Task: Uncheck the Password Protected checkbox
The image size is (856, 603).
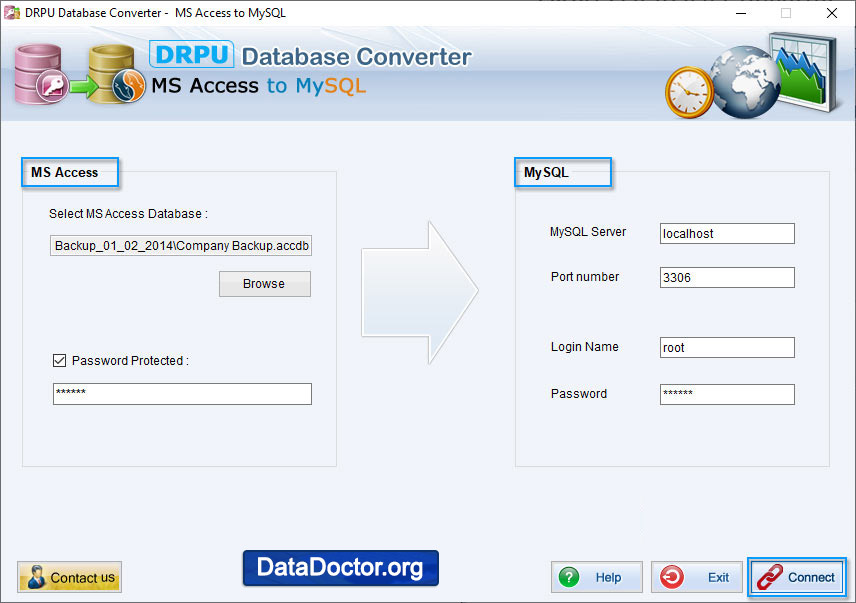Action: click(59, 360)
